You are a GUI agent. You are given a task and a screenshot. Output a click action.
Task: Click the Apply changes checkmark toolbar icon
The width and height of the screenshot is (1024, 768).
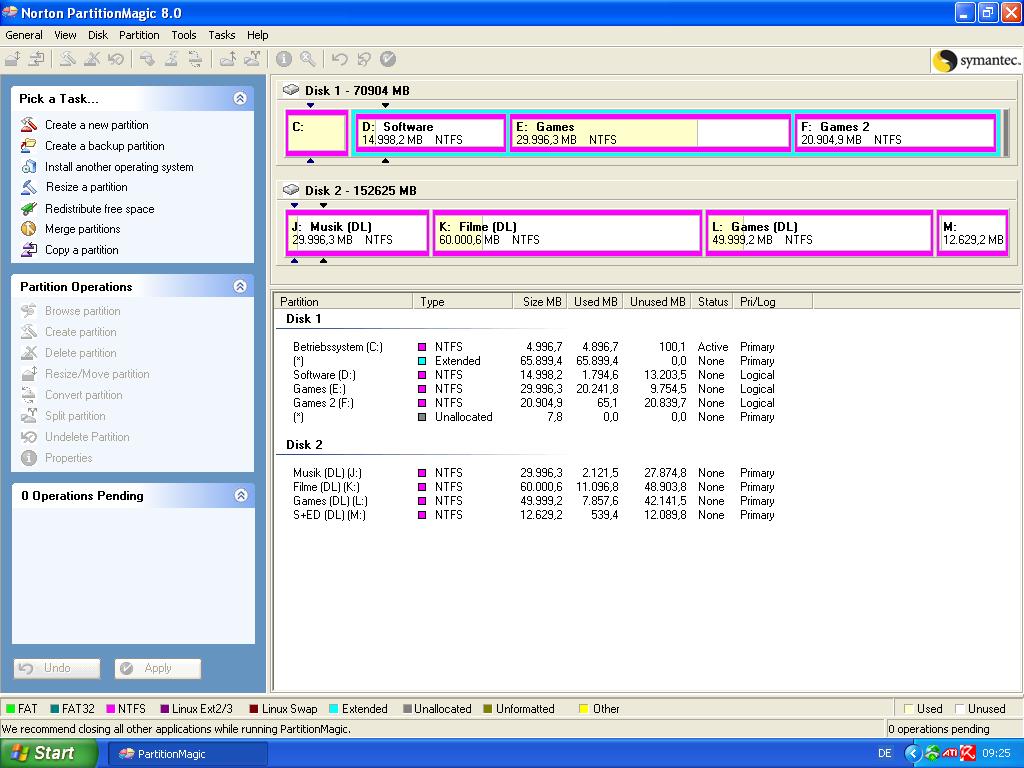(388, 59)
